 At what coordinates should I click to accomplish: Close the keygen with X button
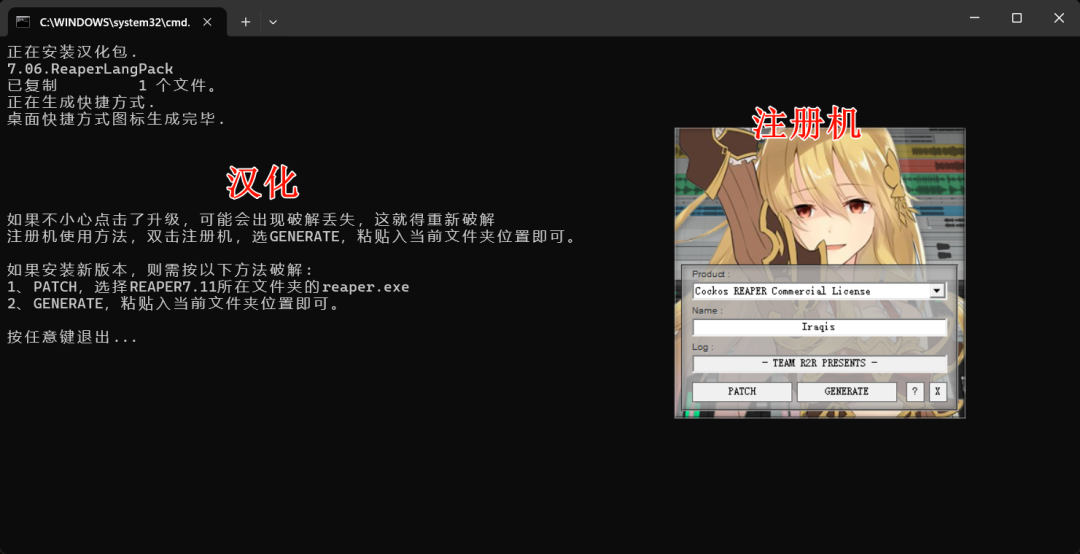[x=937, y=391]
